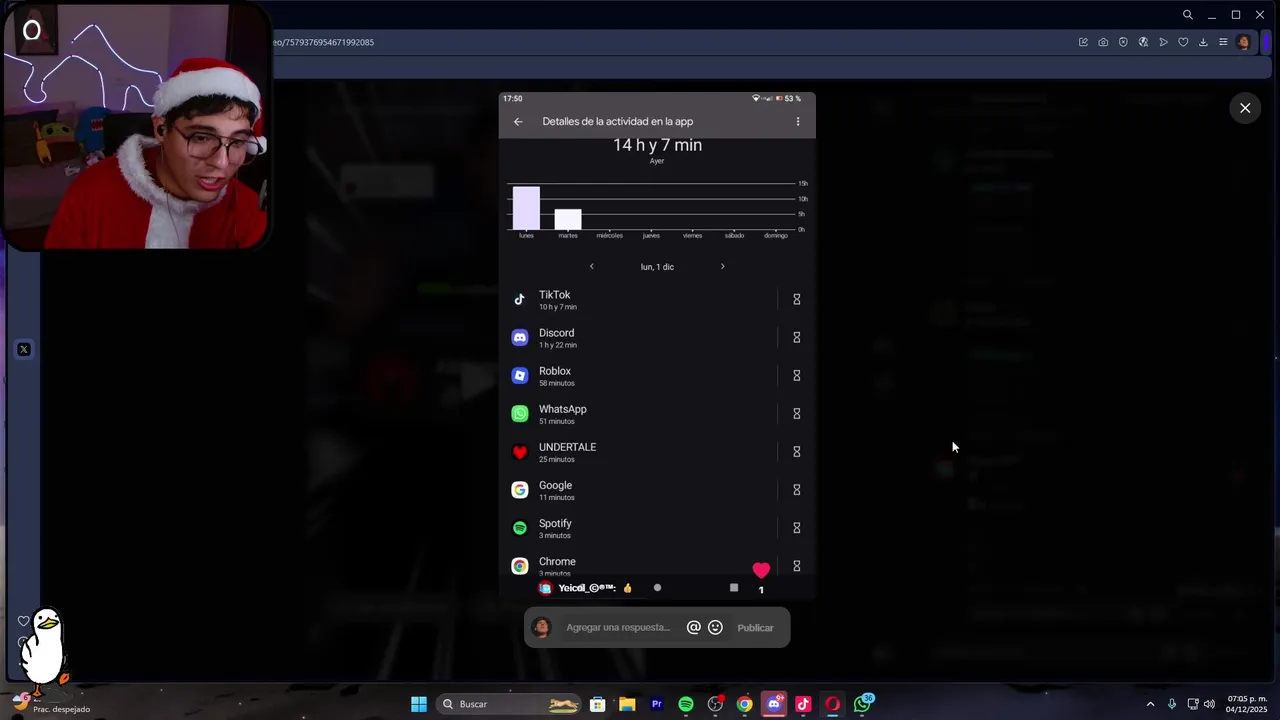This screenshot has width=1280, height=720.
Task: Click the 'Publicar' button
Action: 755,628
